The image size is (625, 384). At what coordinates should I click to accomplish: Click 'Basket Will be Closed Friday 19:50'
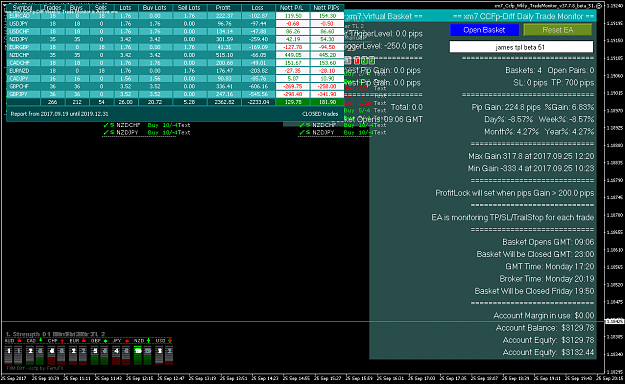(x=534, y=291)
